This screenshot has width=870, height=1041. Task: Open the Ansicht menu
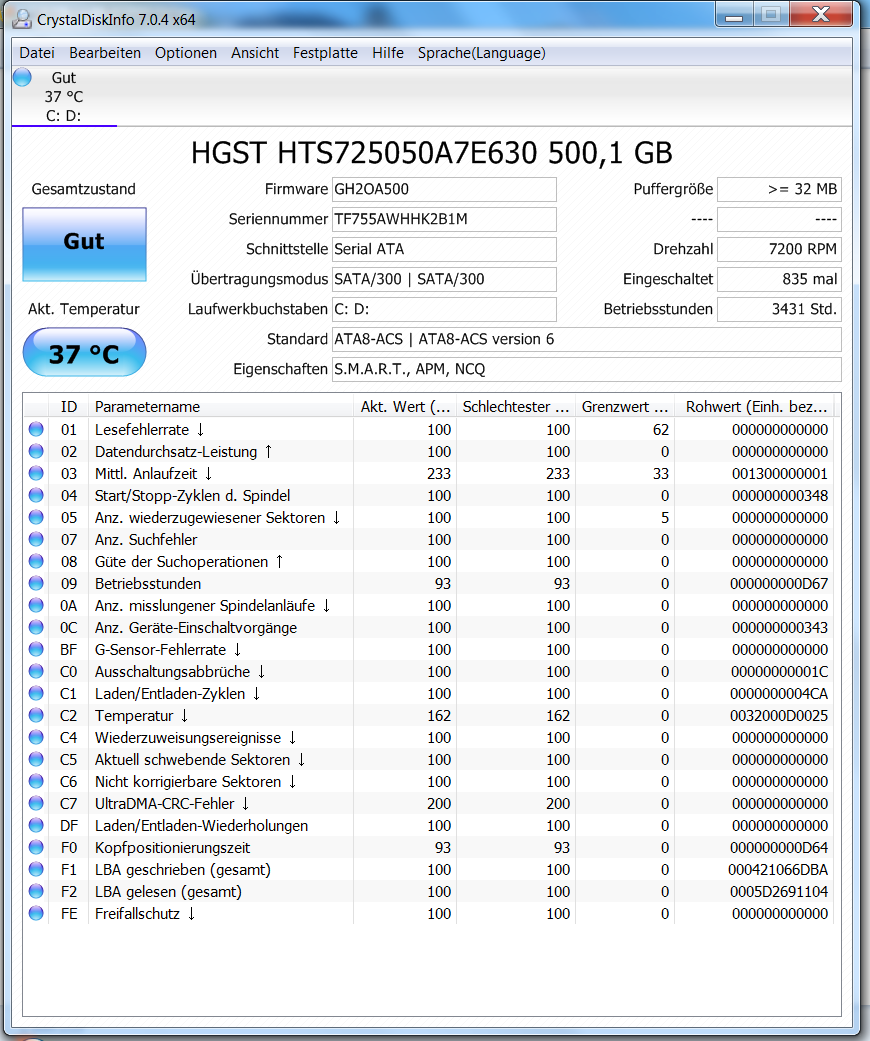(255, 53)
